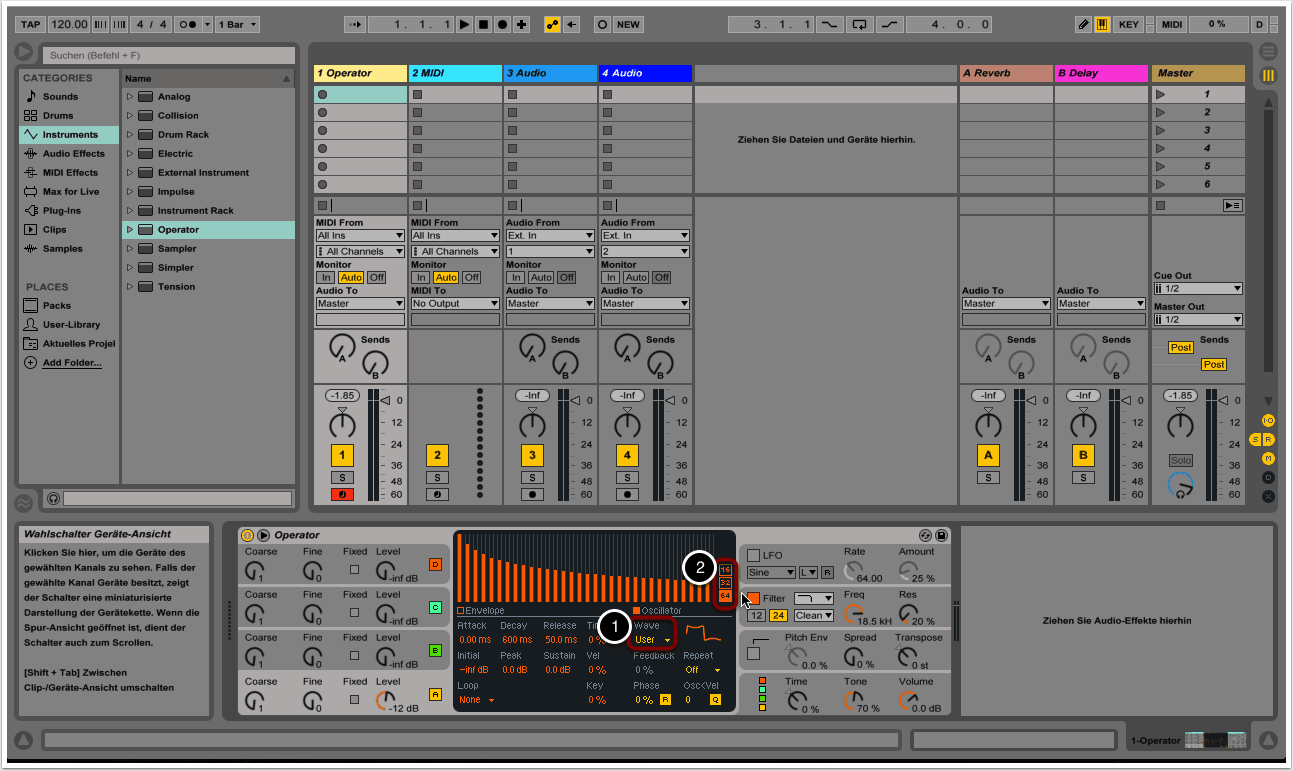Turn off the Filter toggle in Operator
The height and width of the screenshot is (771, 1293).
(x=754, y=598)
